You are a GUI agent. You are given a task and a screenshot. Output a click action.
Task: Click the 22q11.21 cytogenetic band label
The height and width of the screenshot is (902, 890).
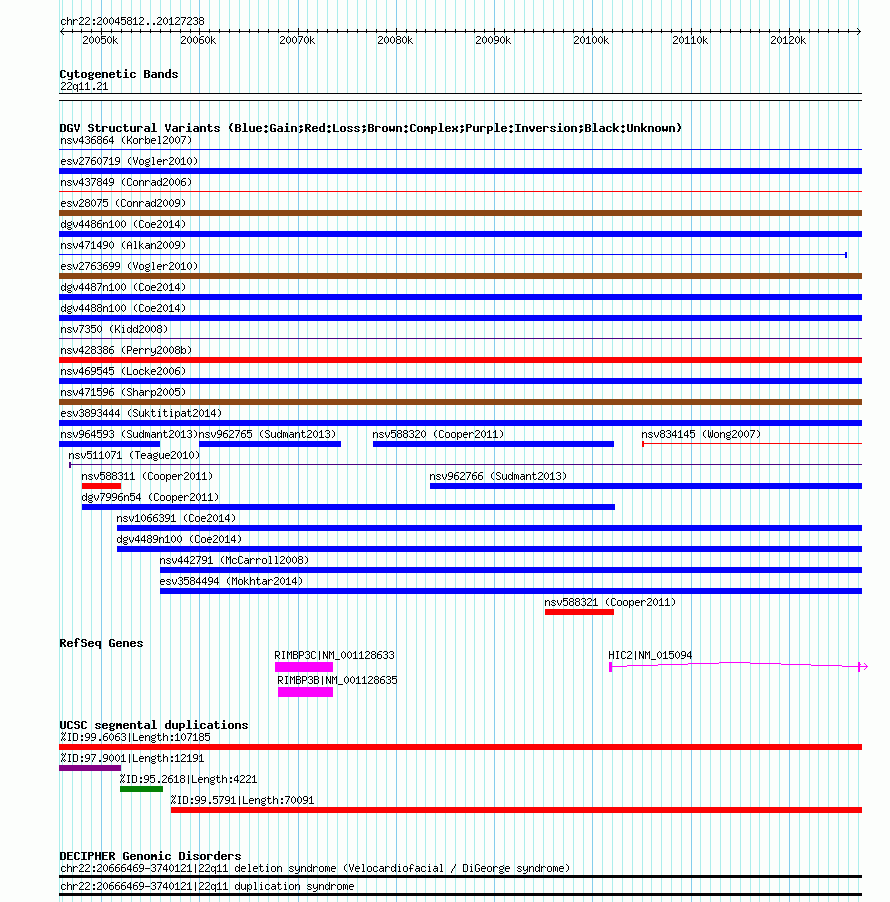click(x=84, y=86)
